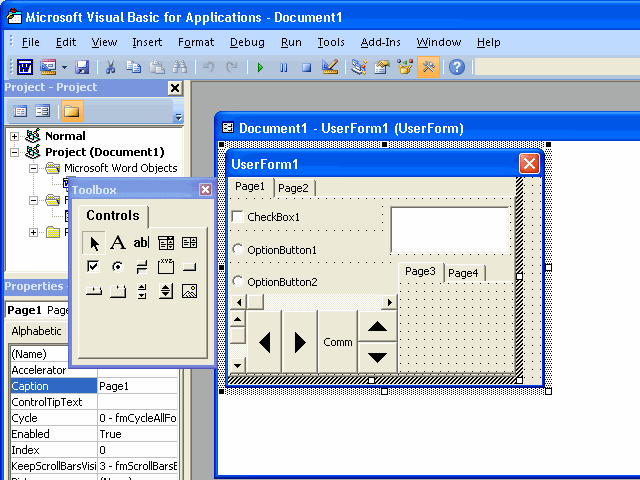Select the Page3 tab
This screenshot has height=480, width=640.
click(421, 271)
